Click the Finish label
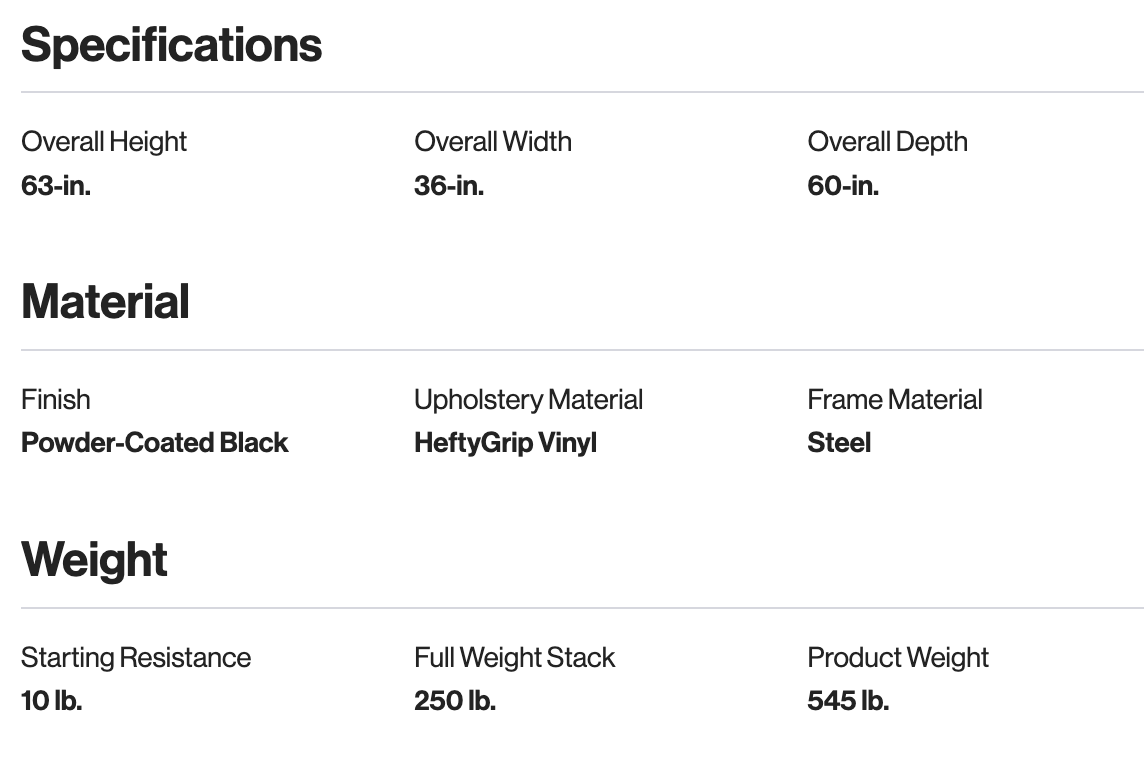Image resolution: width=1144 pixels, height=780 pixels. (56, 400)
